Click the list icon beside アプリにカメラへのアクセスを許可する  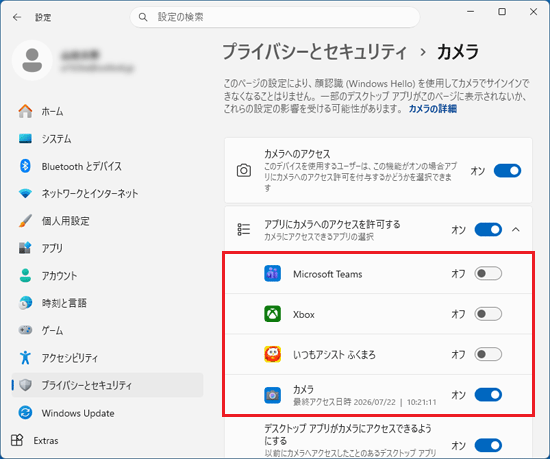[x=244, y=229]
